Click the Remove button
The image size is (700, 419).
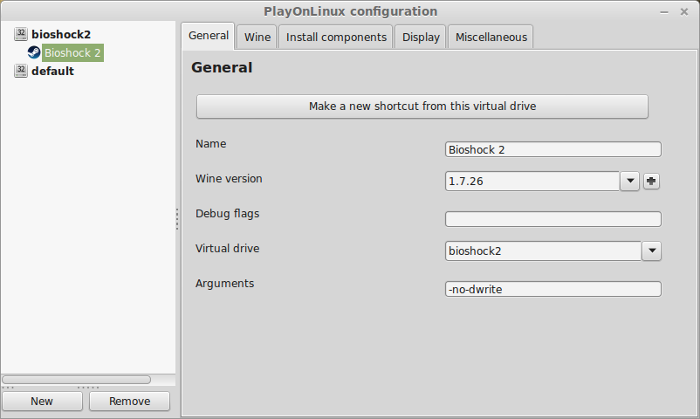(129, 401)
